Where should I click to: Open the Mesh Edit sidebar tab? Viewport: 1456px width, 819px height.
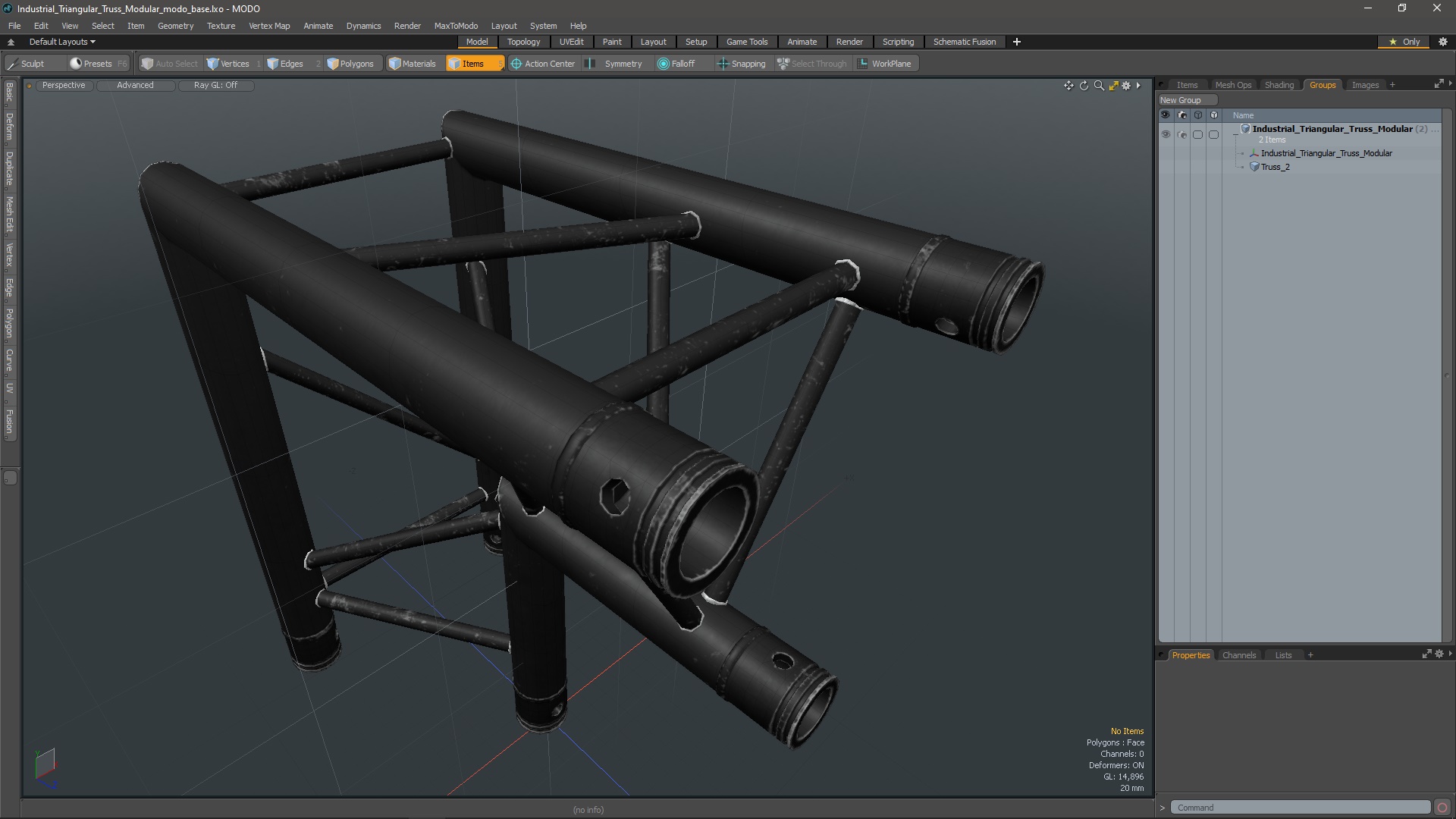pyautogui.click(x=9, y=214)
